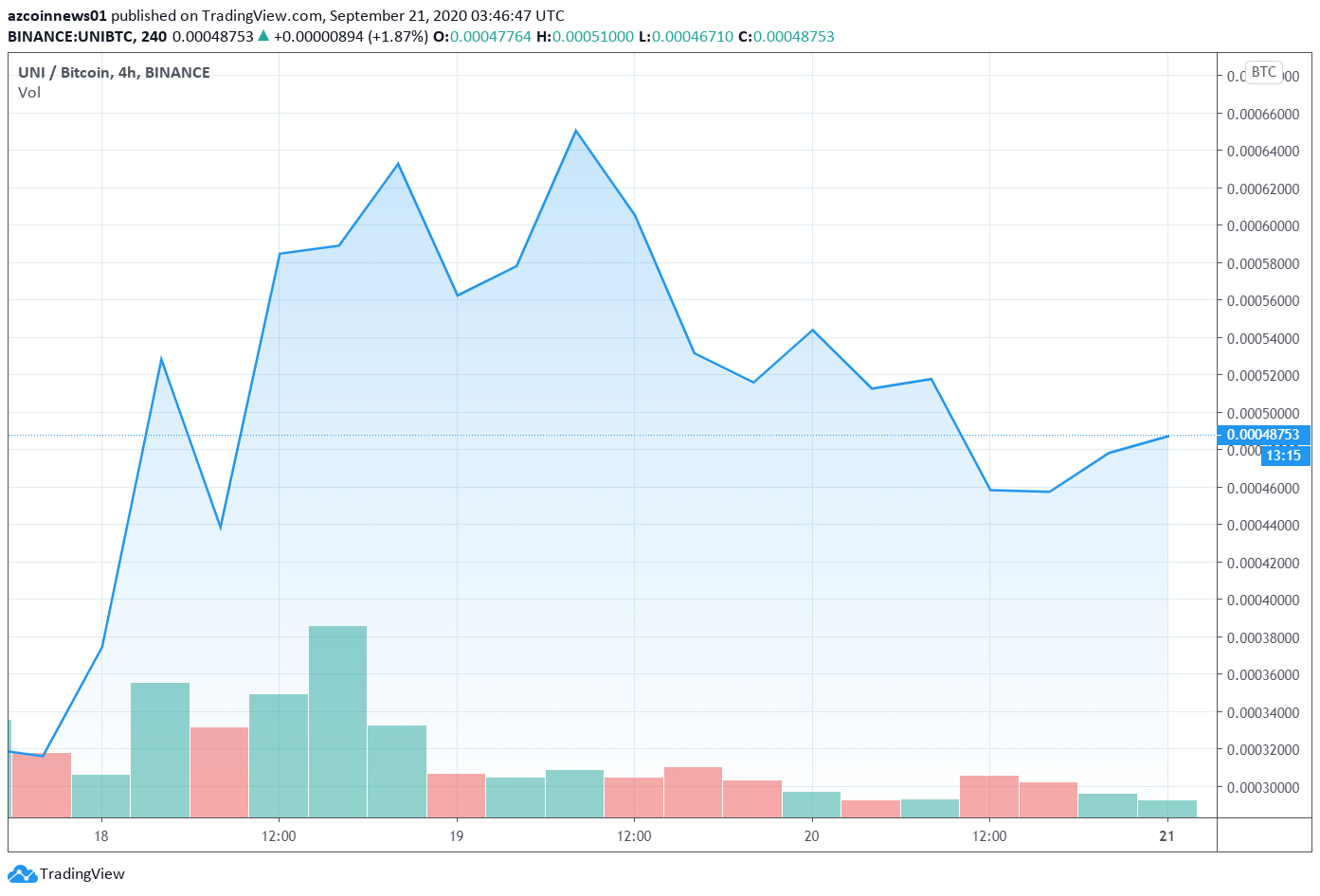Click bold date marker 21 on time axis
Viewport: 1320px width, 896px height.
(1166, 835)
